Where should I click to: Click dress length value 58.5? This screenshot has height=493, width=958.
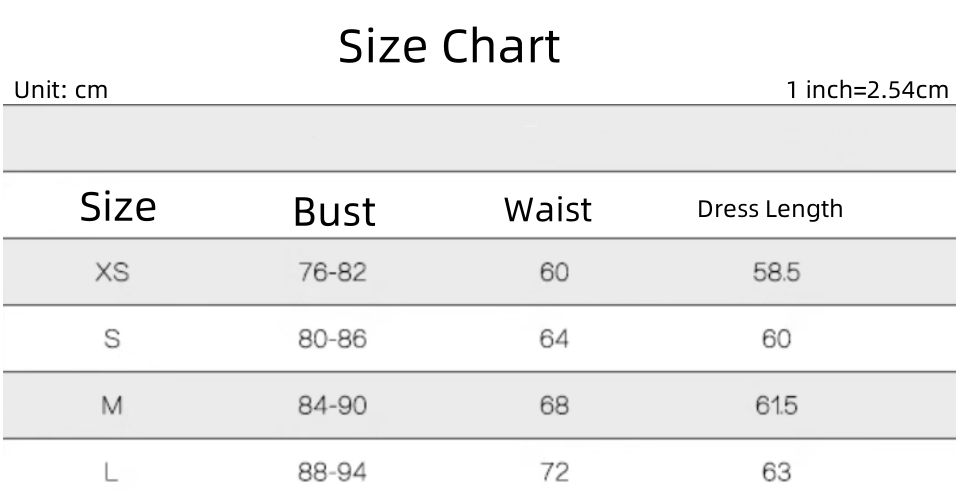[x=776, y=272]
